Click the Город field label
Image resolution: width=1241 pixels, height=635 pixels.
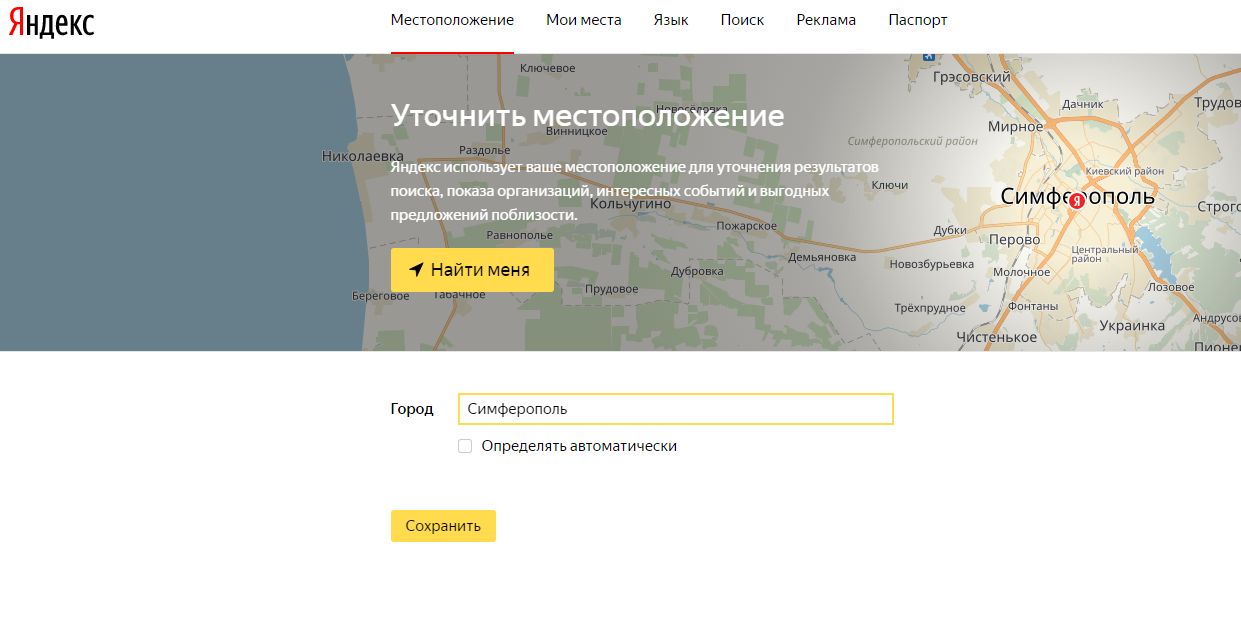pos(412,409)
